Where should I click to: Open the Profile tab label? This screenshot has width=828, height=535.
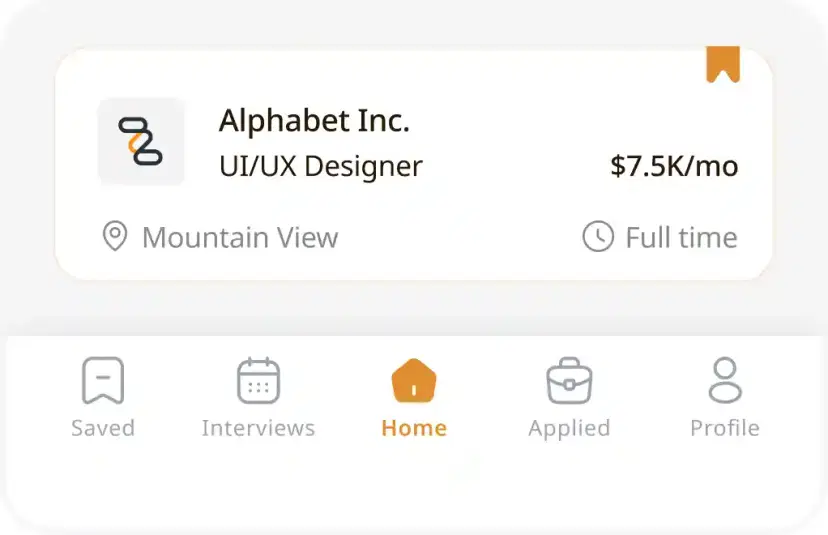(x=725, y=428)
